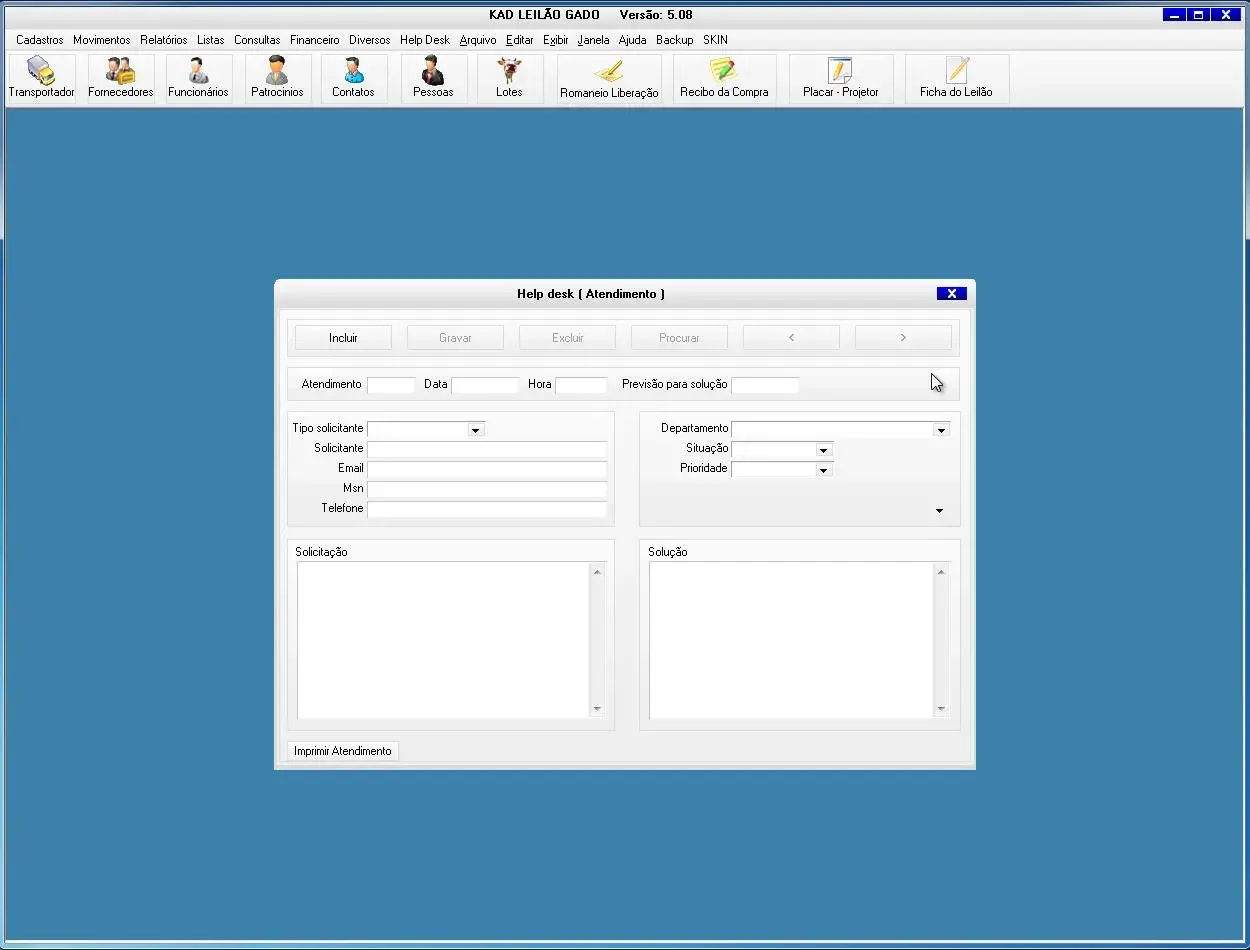Open the Funcionários toolbar icon
1250x950 pixels.
(198, 79)
